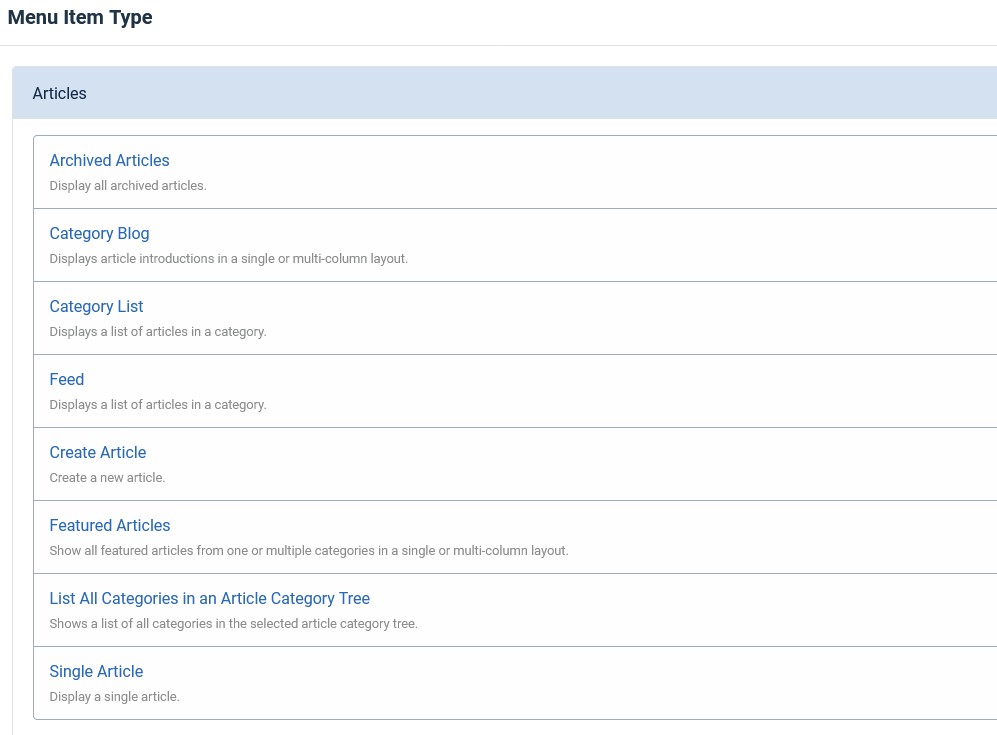Viewport: 997px width, 735px height.
Task: Choose Category Blog menu item type
Action: 99,233
